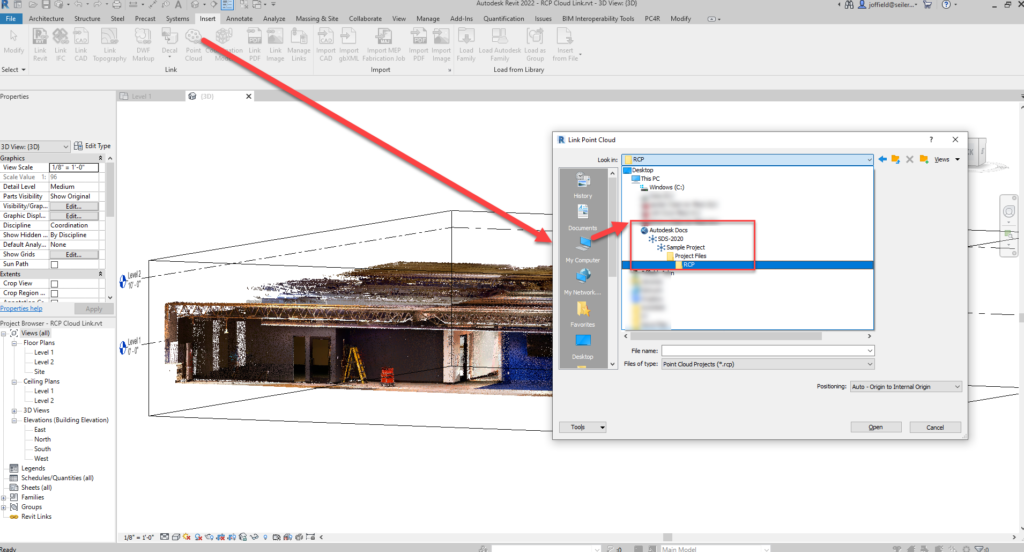Click the File name input field

pos(763,351)
